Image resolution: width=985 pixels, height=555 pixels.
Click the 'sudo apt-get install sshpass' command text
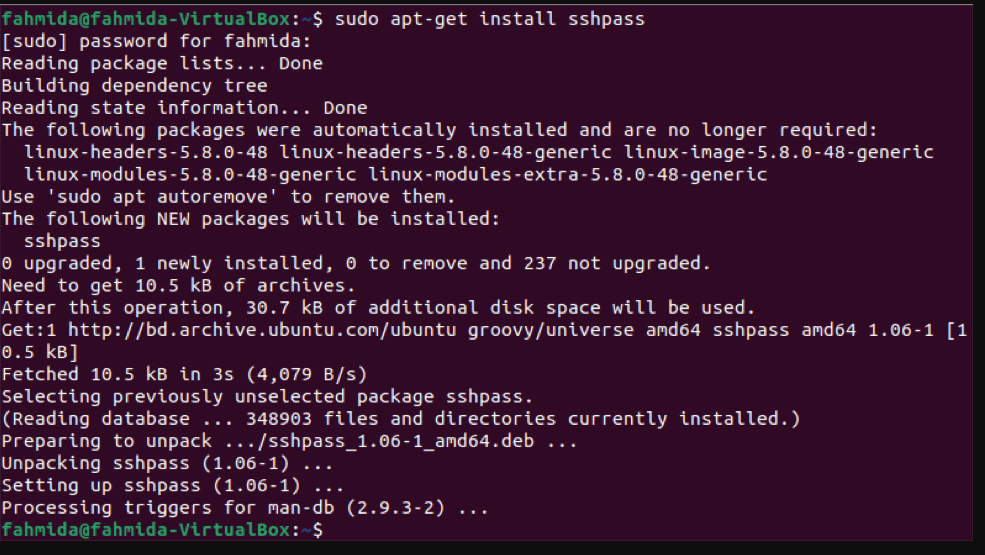click(x=489, y=19)
